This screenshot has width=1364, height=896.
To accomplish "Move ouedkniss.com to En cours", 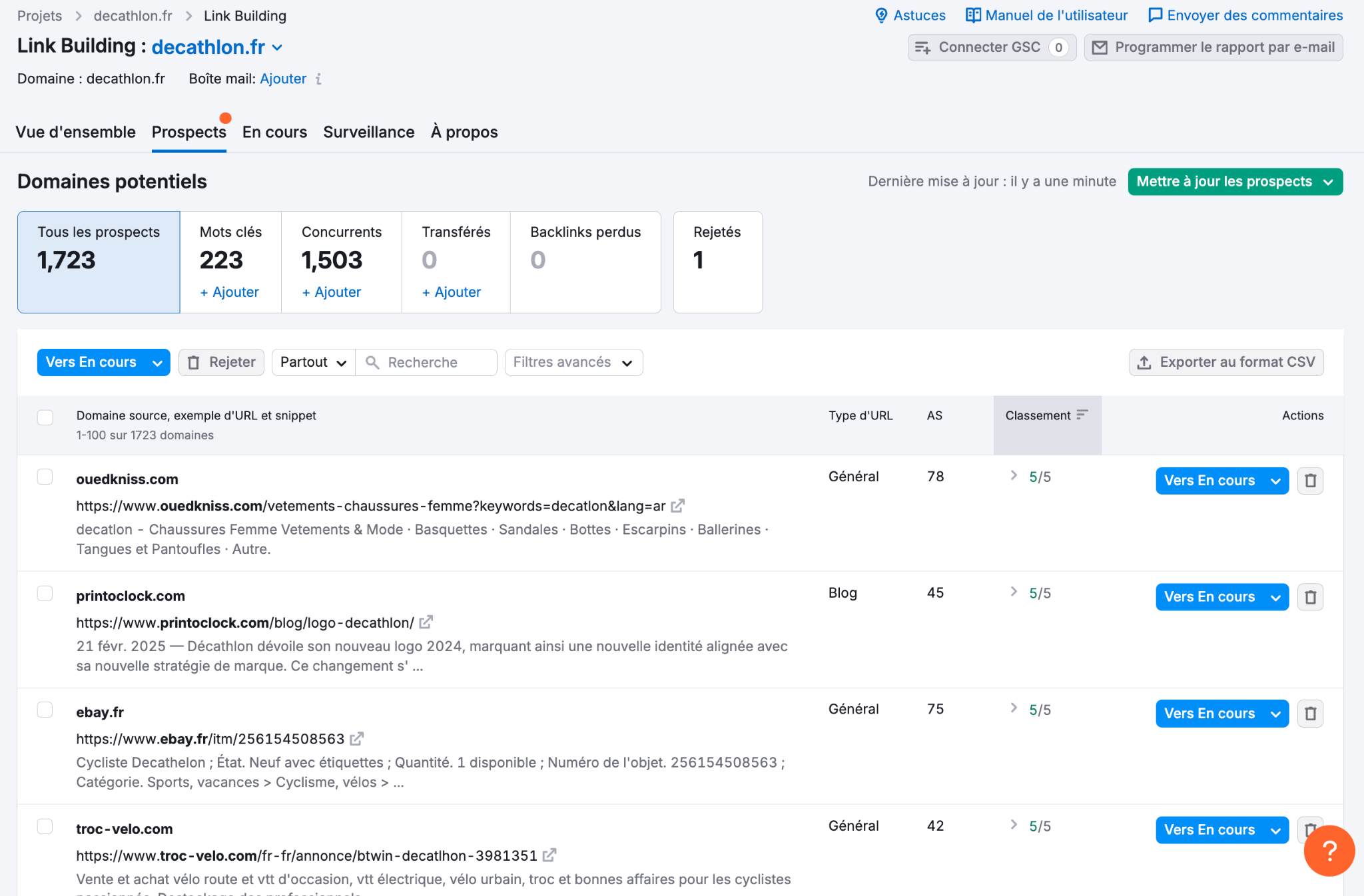I will pyautogui.click(x=1209, y=481).
